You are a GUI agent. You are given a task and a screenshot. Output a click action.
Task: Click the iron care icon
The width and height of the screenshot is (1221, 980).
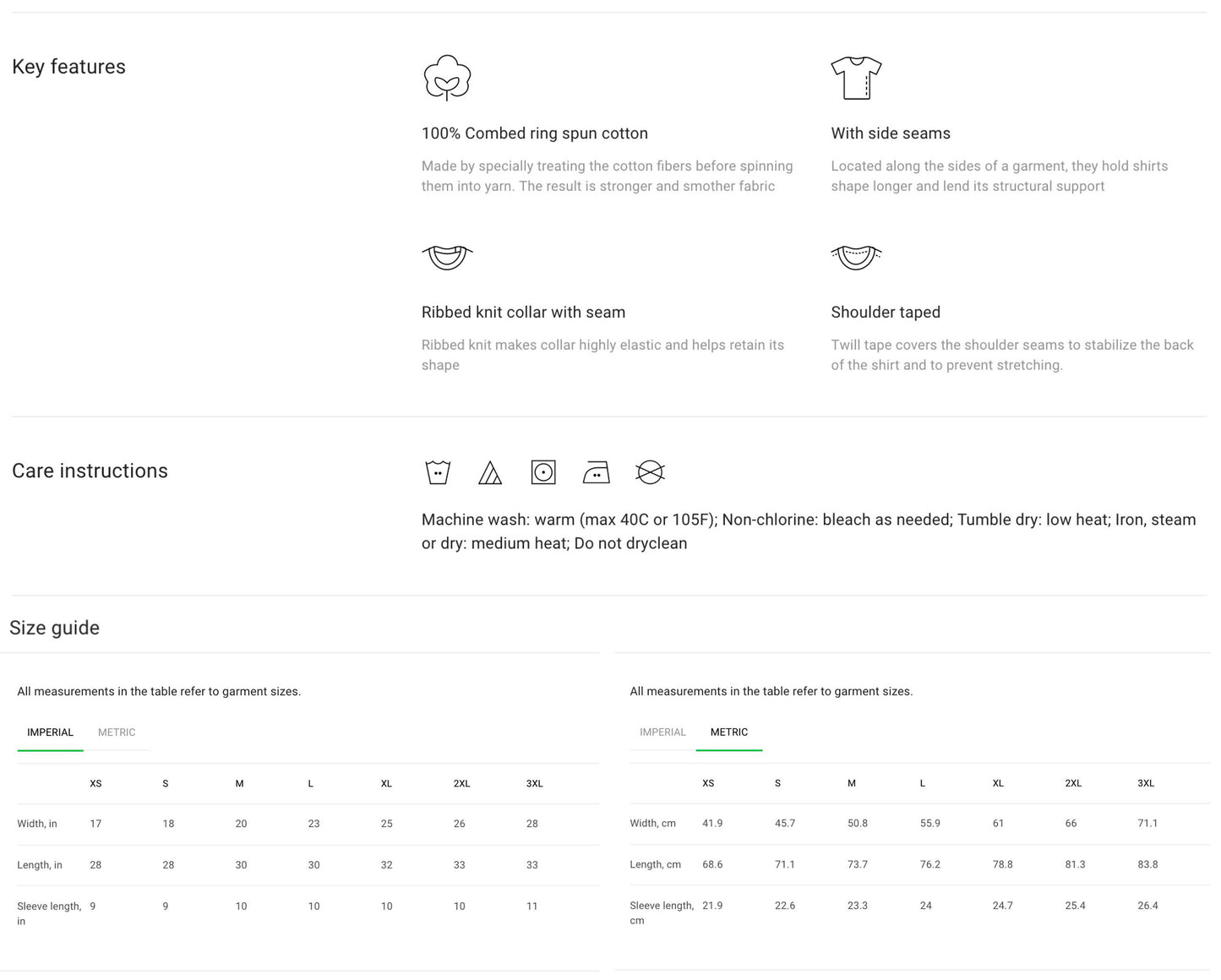point(597,472)
